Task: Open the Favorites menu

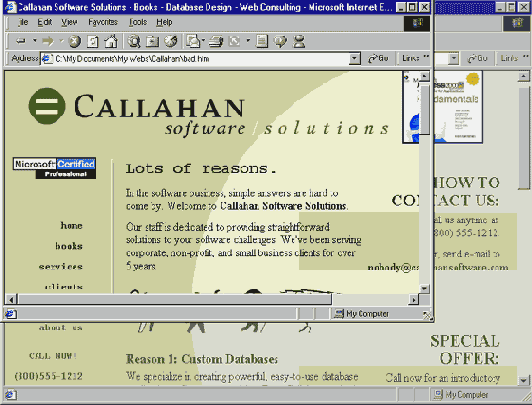Action: point(103,22)
